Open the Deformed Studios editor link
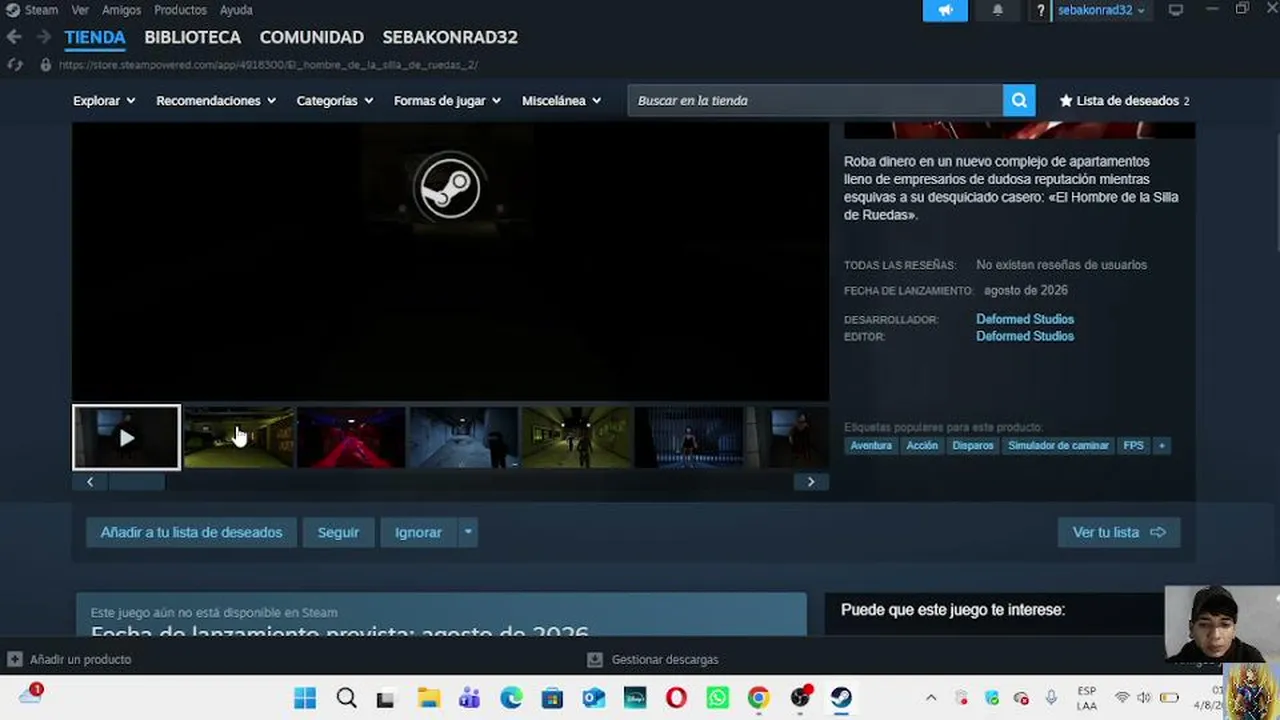 1025,336
